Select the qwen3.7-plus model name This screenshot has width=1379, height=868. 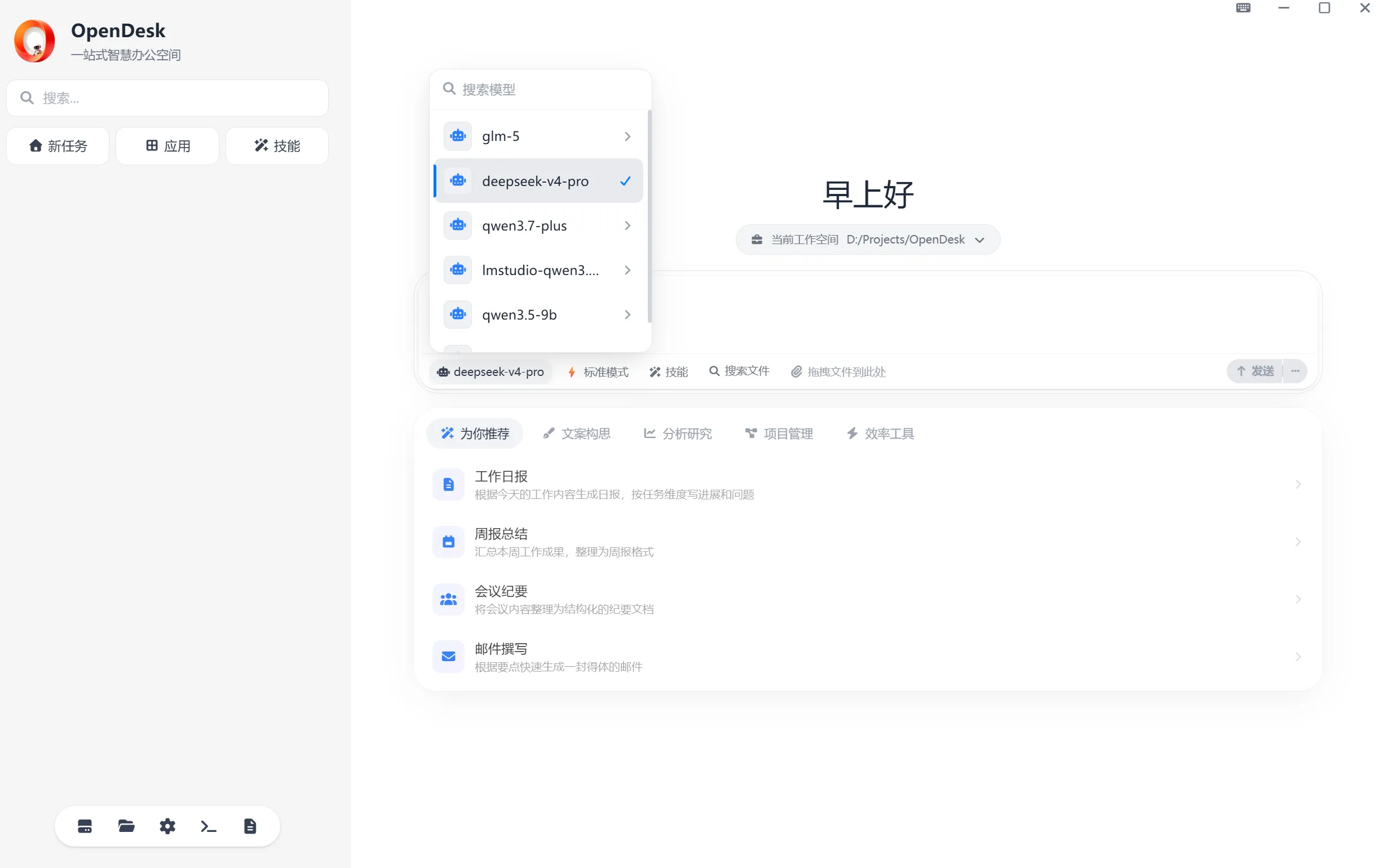524,225
